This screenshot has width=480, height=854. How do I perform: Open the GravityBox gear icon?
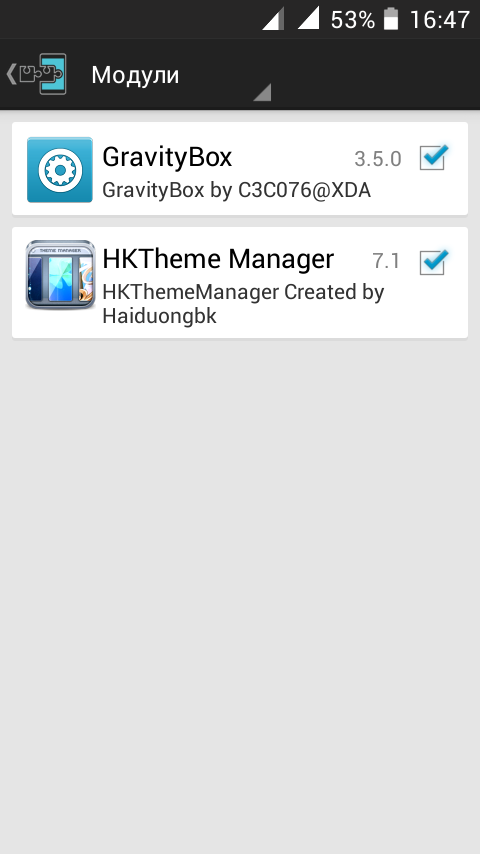coord(60,169)
